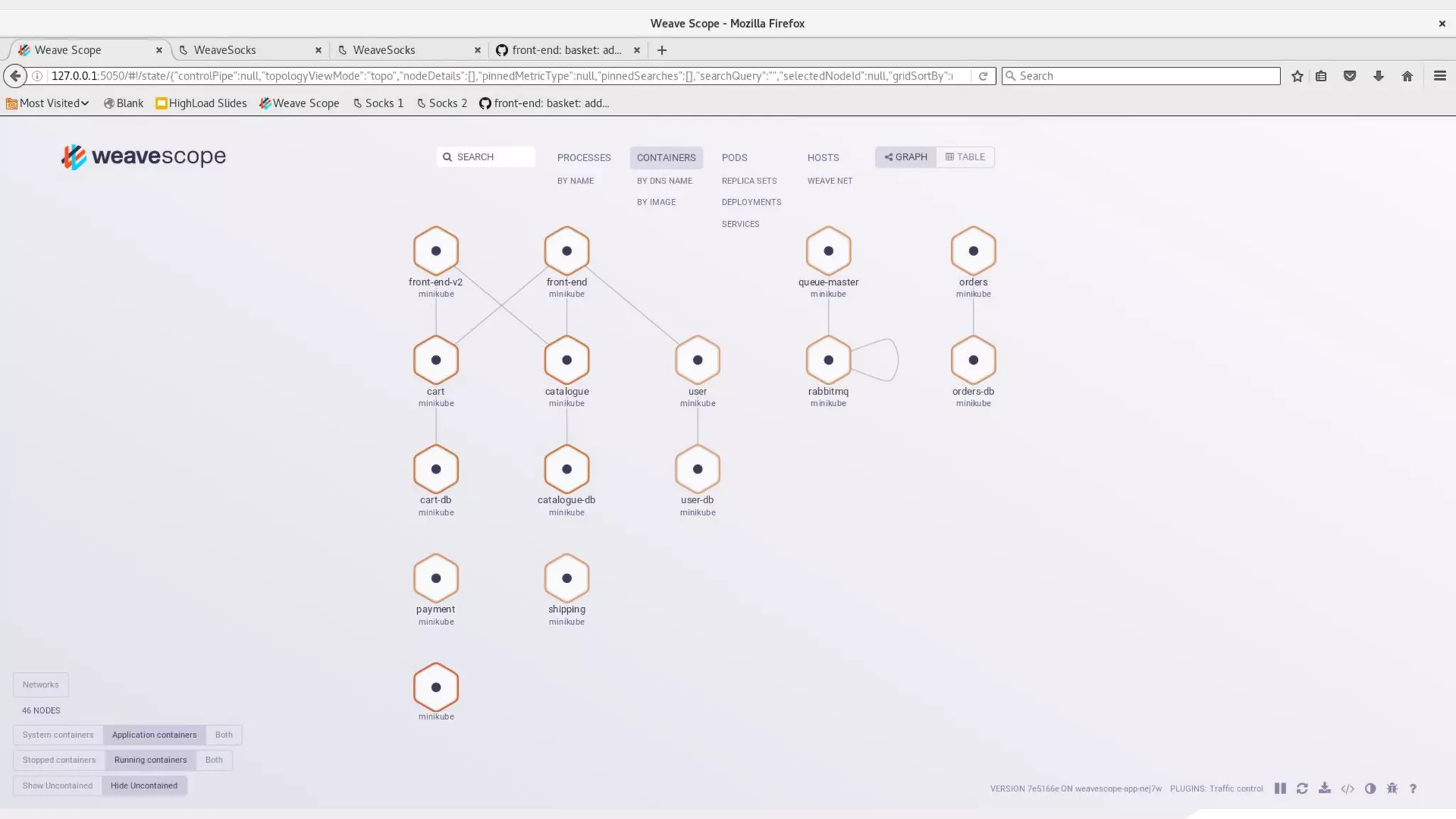Switch view to Table mode
The image size is (1456, 819).
pos(965,157)
